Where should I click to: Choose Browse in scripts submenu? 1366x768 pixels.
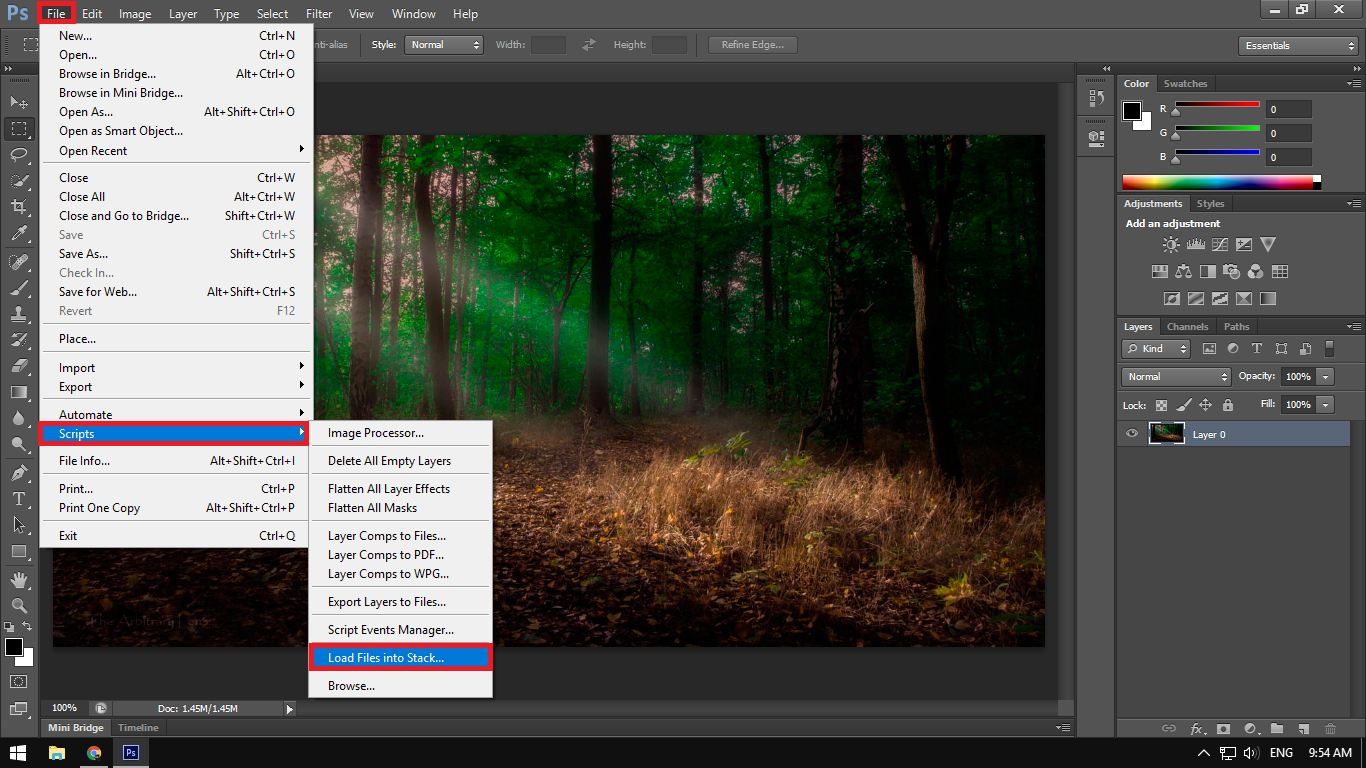tap(400, 686)
